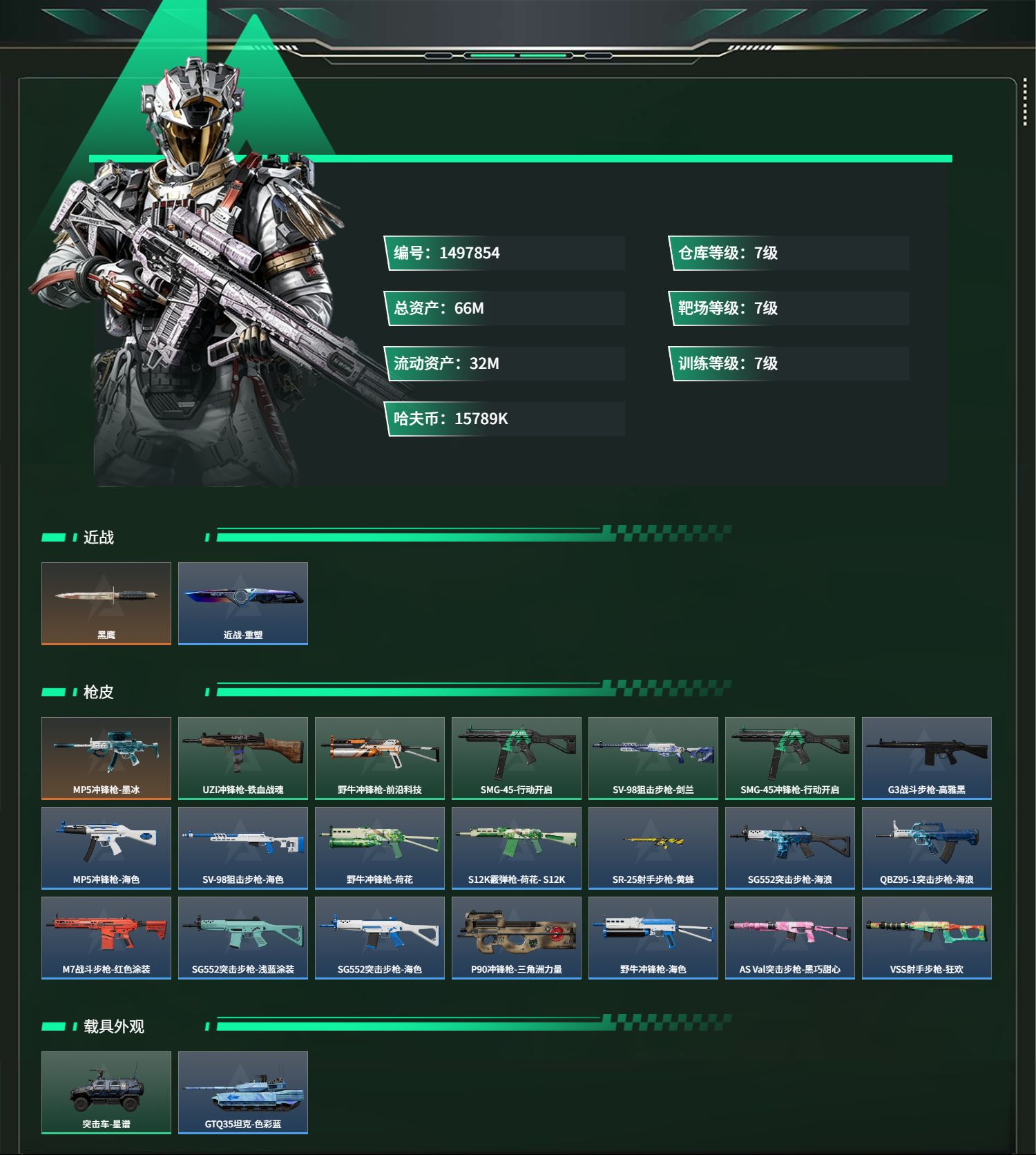
Task: Open the SV-98狙击步枪-海色 skin card
Action: (x=243, y=848)
